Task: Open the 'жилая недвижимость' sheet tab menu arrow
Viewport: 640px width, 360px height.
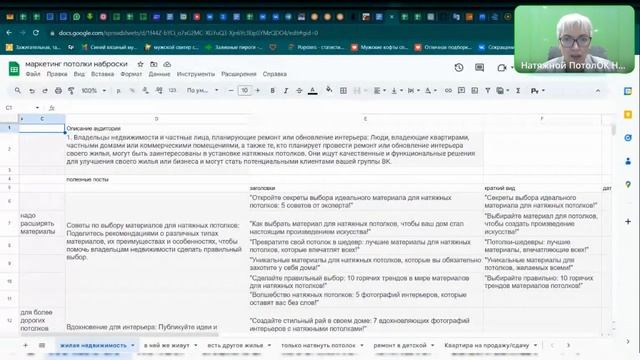Action: pos(133,345)
